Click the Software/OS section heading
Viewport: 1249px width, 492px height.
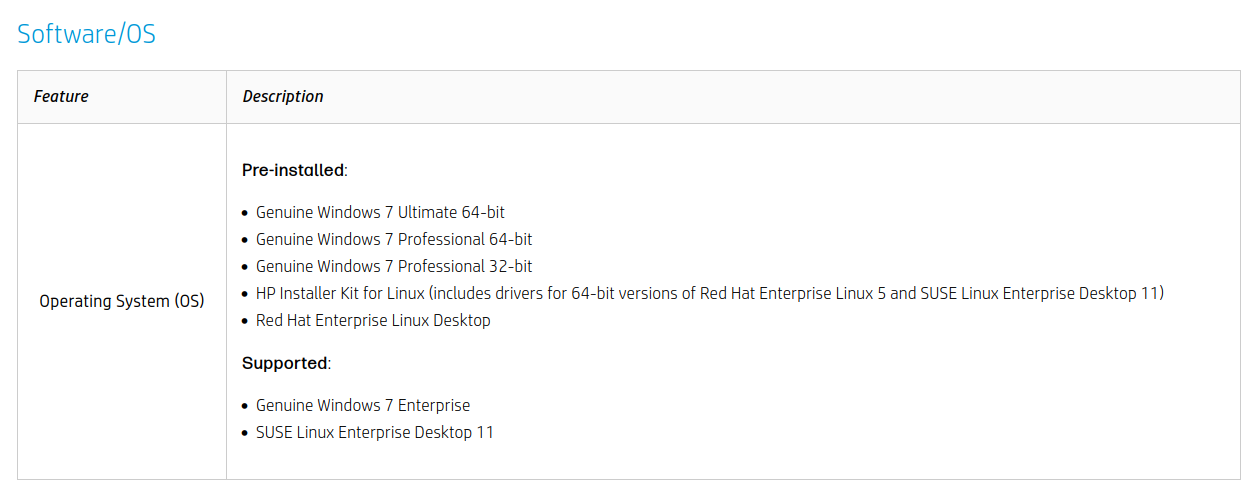[x=87, y=34]
